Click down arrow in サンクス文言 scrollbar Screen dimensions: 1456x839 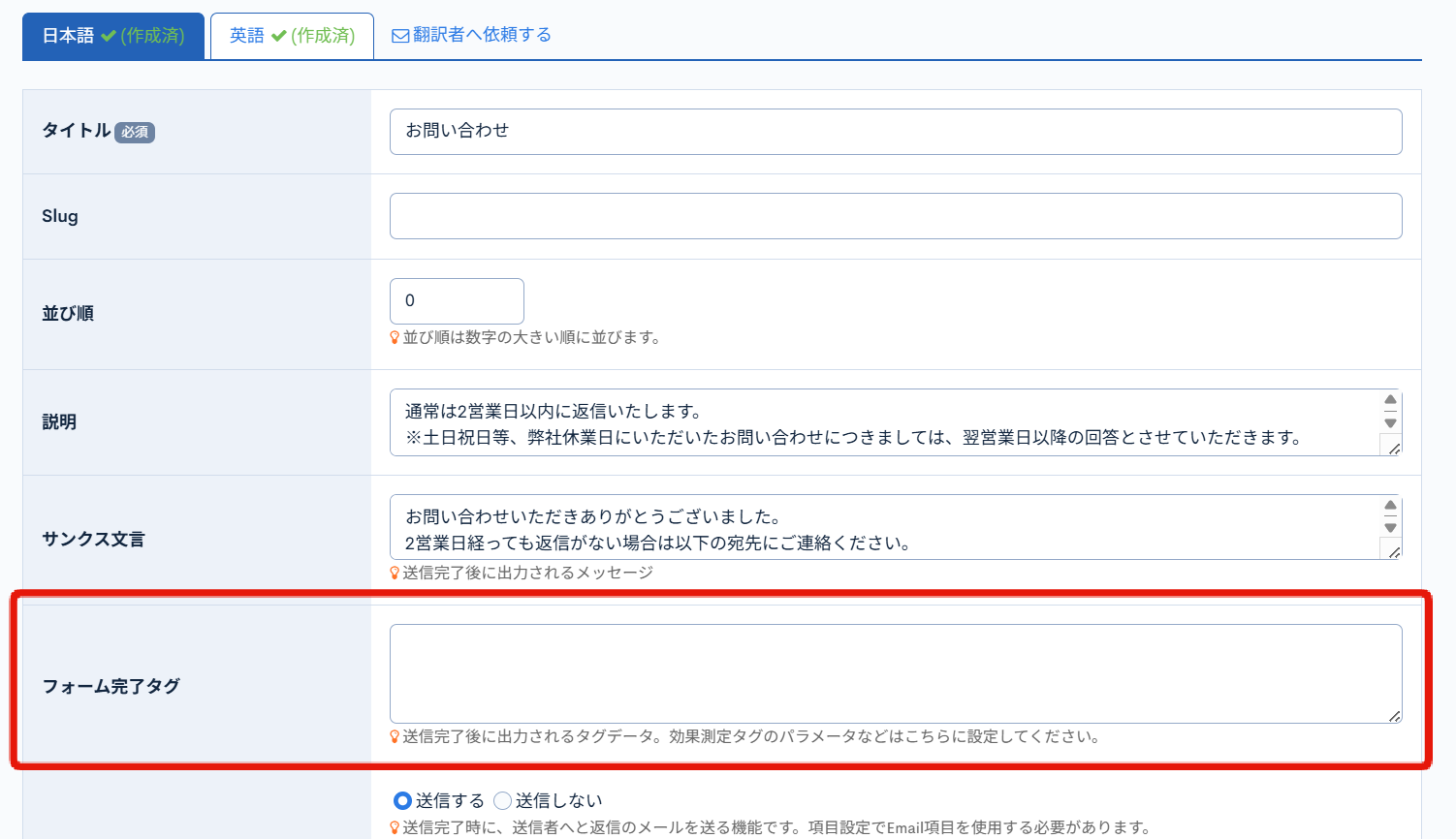1391,528
